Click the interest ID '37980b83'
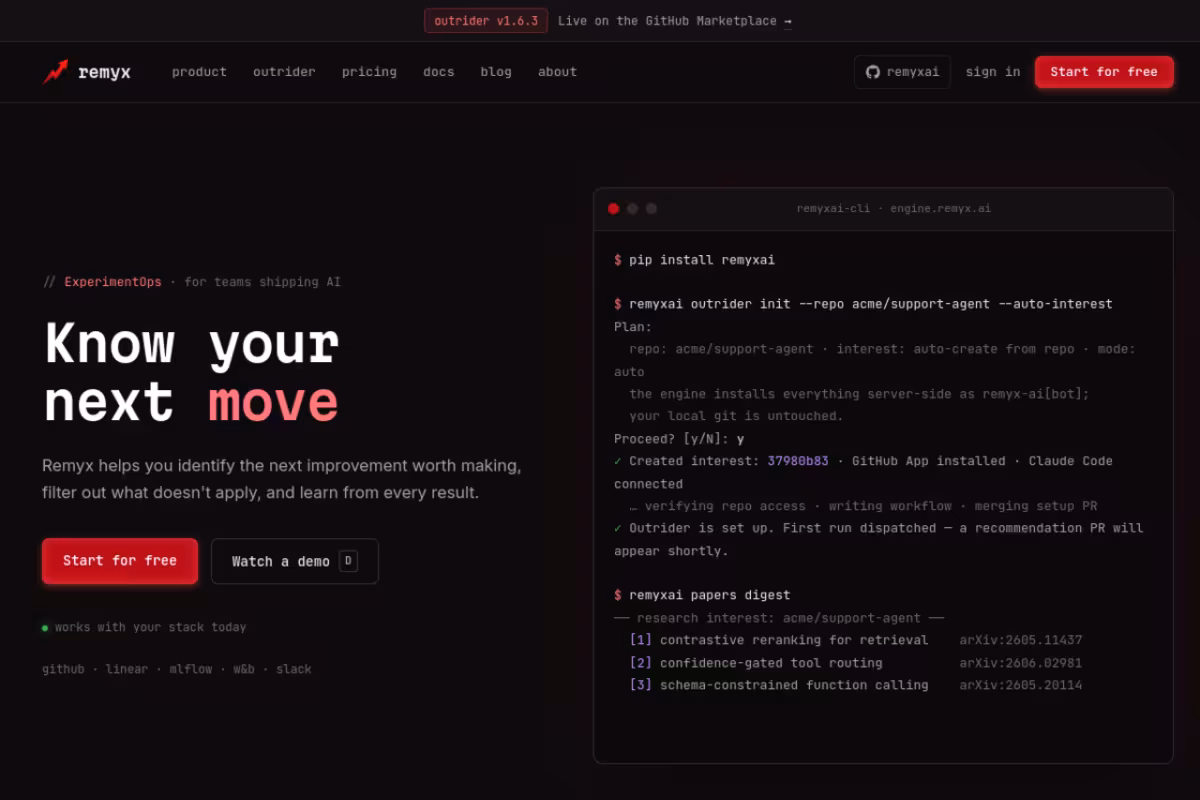This screenshot has height=800, width=1200. click(x=798, y=461)
